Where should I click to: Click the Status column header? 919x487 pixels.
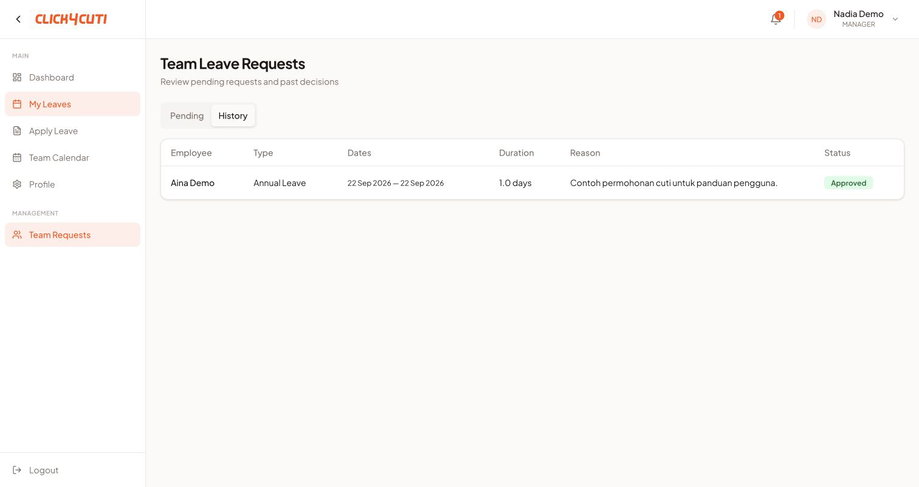[837, 153]
